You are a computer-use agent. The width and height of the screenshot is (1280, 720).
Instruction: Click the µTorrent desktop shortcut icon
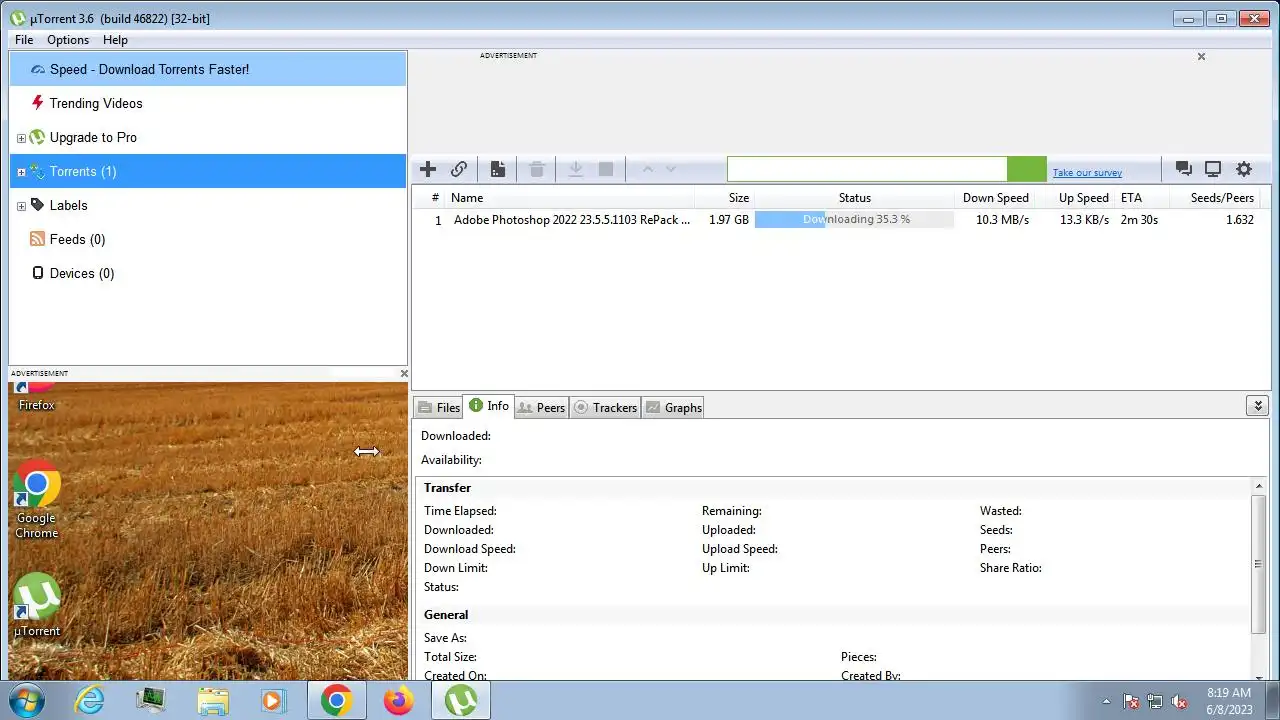(x=36, y=606)
